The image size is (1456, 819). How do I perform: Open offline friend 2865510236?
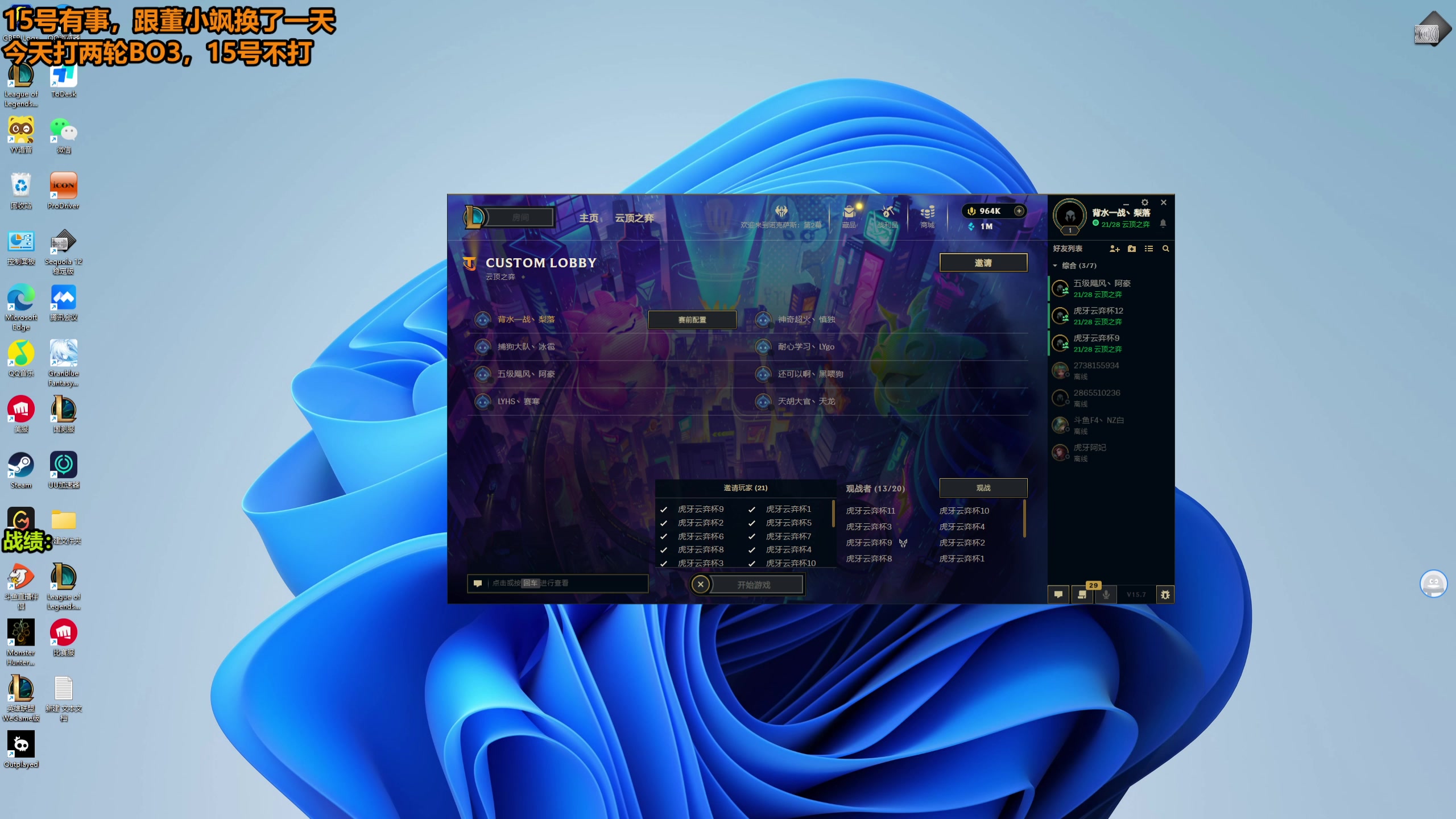1111,398
